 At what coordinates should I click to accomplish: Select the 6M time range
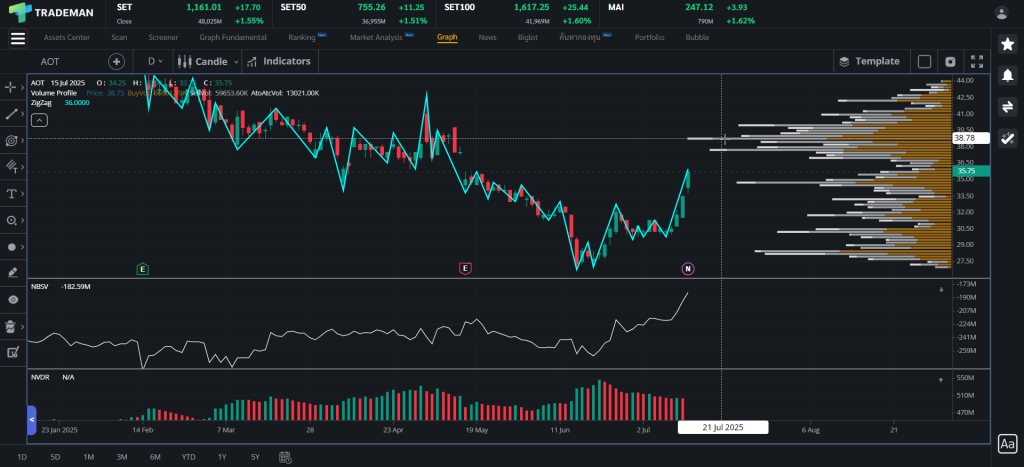click(155, 457)
